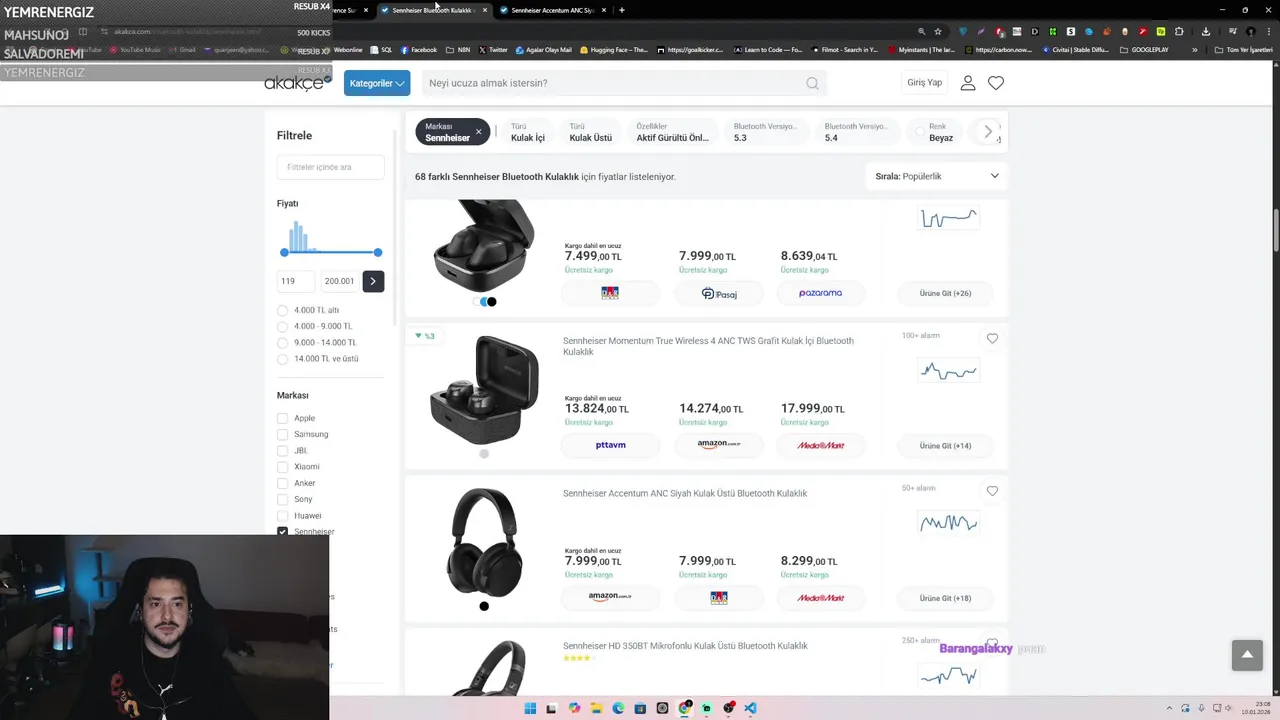Switch to Sennheiser Accentum ANC browser tab
1280x720 pixels.
coord(552,10)
